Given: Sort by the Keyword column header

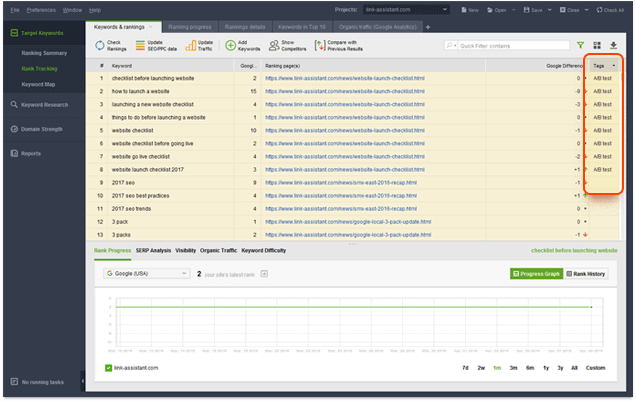Looking at the screenshot, I should (122, 66).
